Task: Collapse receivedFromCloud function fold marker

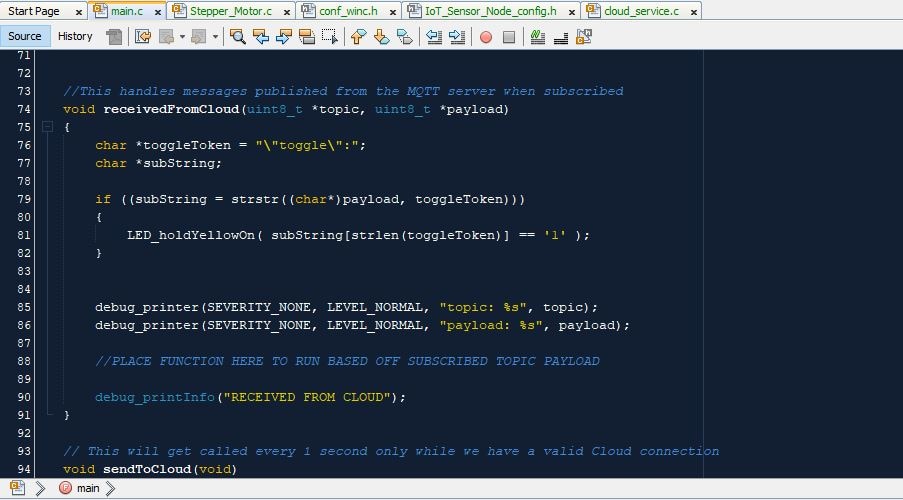Action: (x=47, y=127)
